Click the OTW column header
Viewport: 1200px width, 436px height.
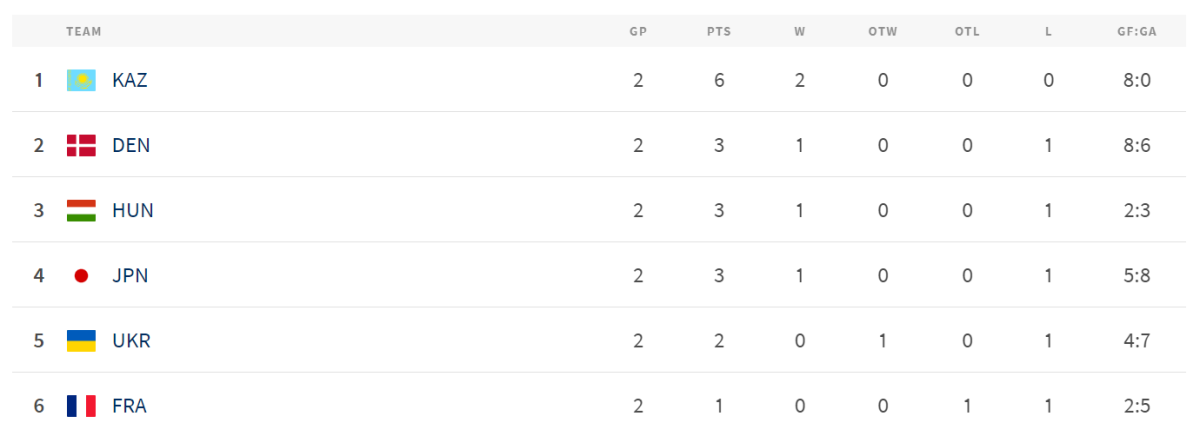tap(883, 31)
